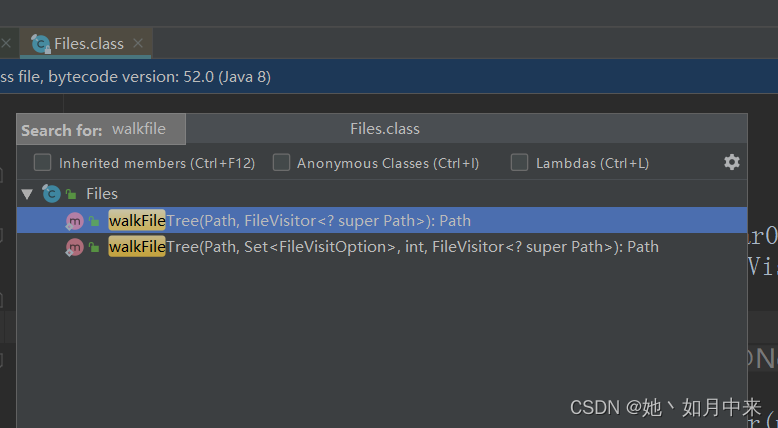The image size is (778, 428).
Task: Click green lock icon of first walkFileTree
Action: click(x=94, y=221)
